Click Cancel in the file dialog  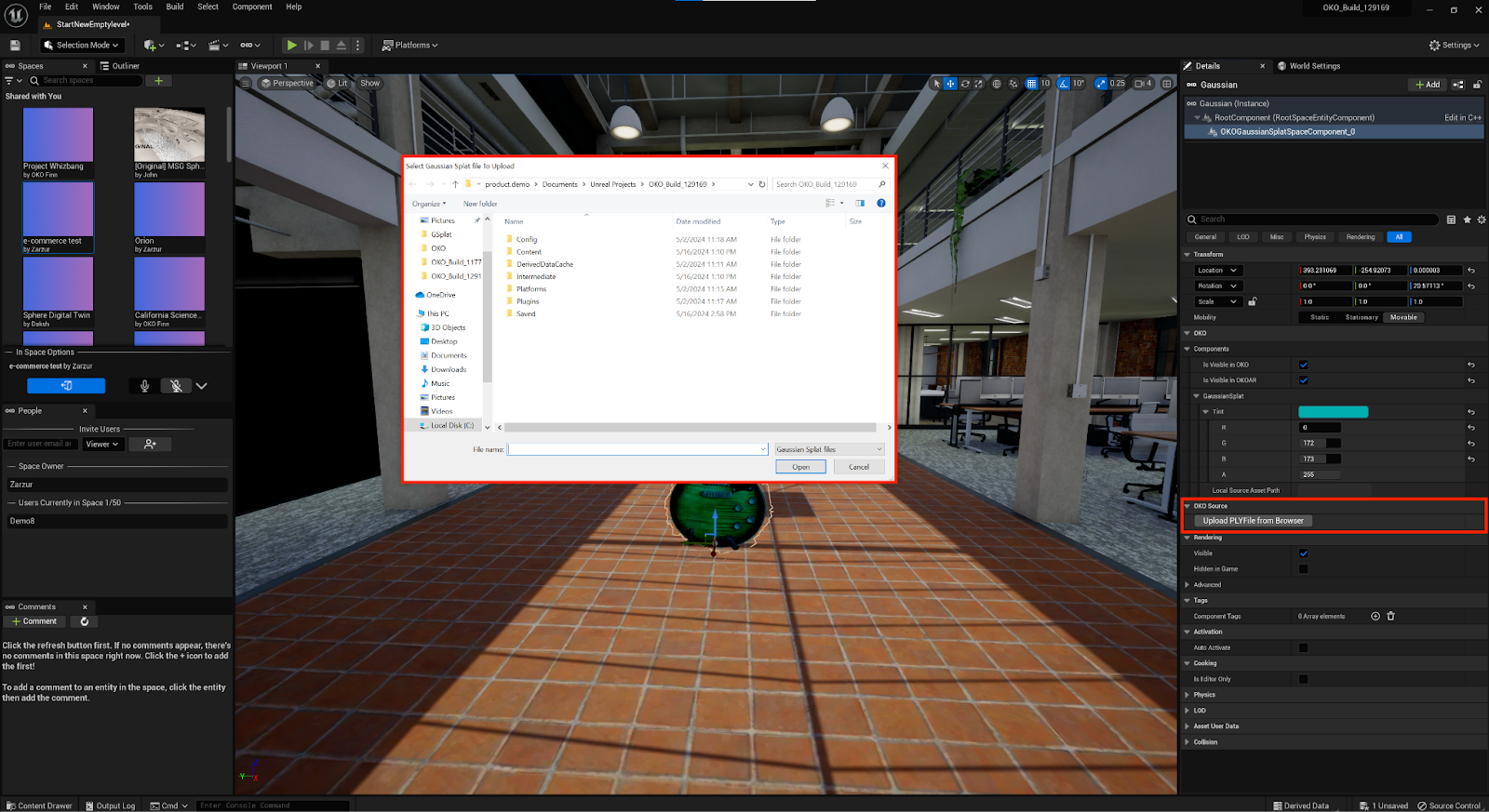(859, 467)
